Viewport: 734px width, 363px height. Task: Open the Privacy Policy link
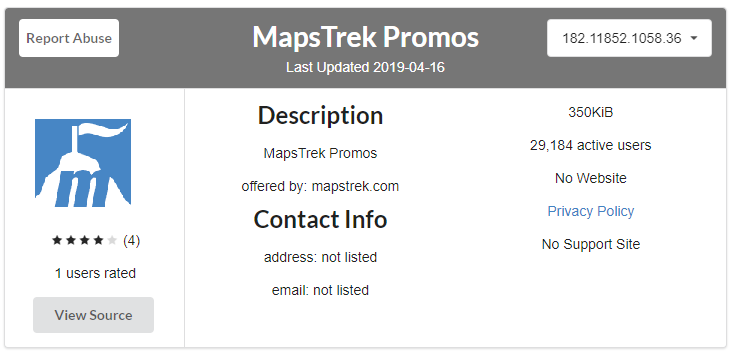tap(591, 211)
